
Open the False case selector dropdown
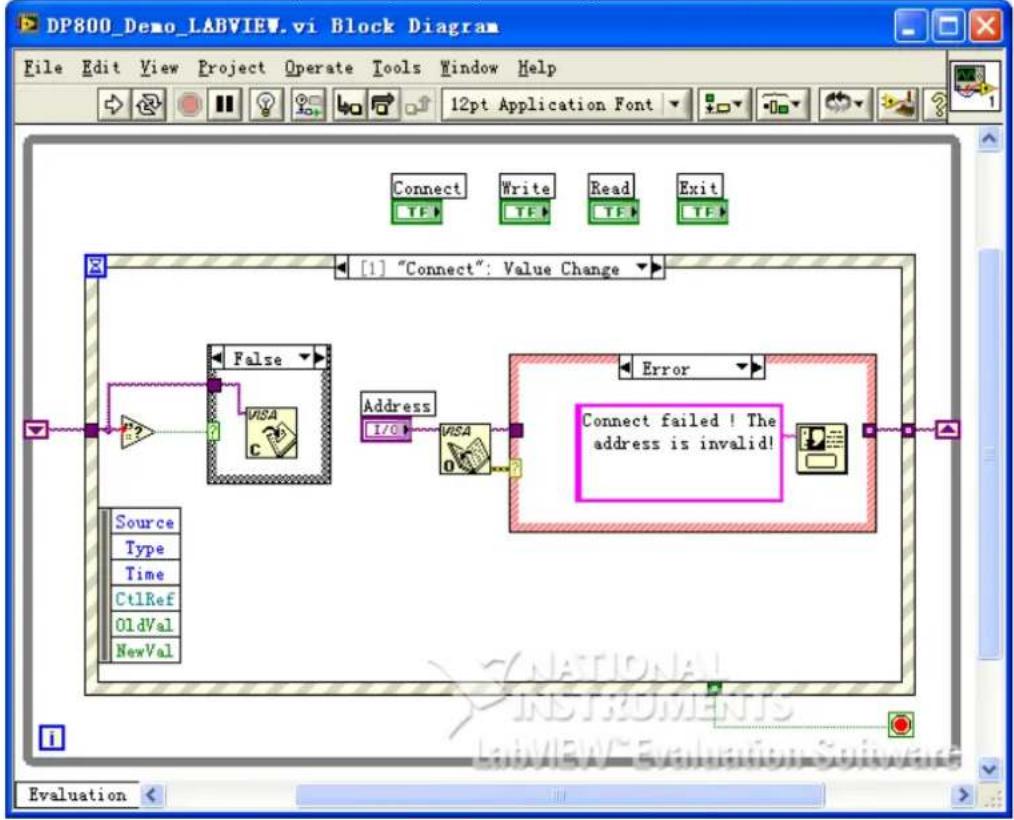pos(304,358)
